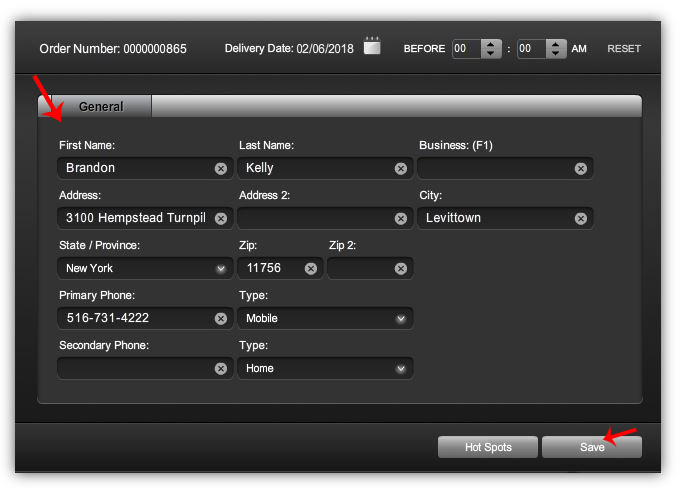Click the Hot Spots button
This screenshot has height=500, width=688.
point(488,447)
